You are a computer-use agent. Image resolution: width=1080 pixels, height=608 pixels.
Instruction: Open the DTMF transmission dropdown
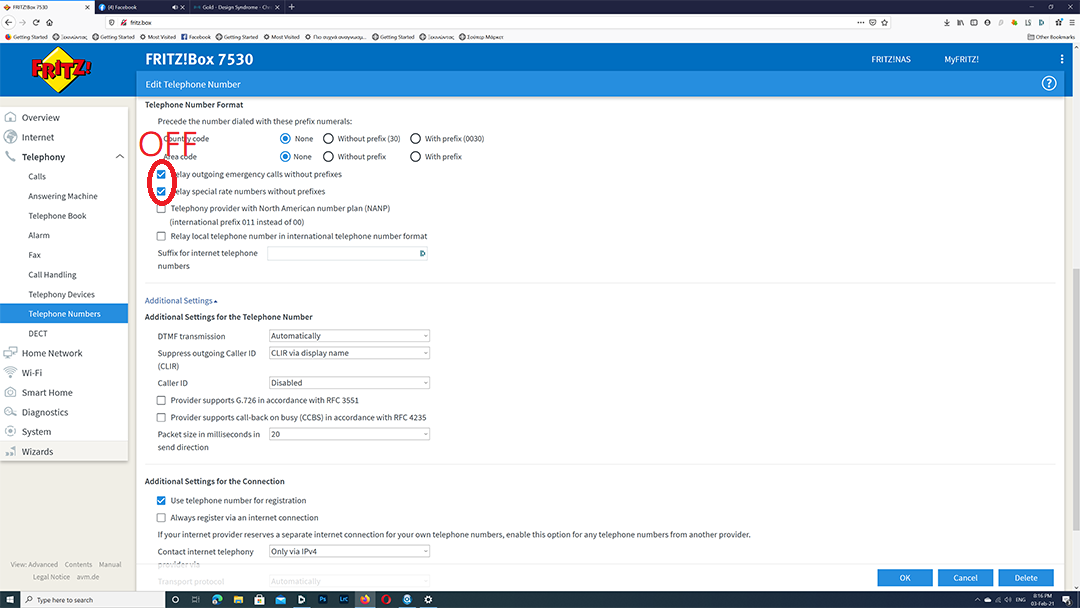349,336
